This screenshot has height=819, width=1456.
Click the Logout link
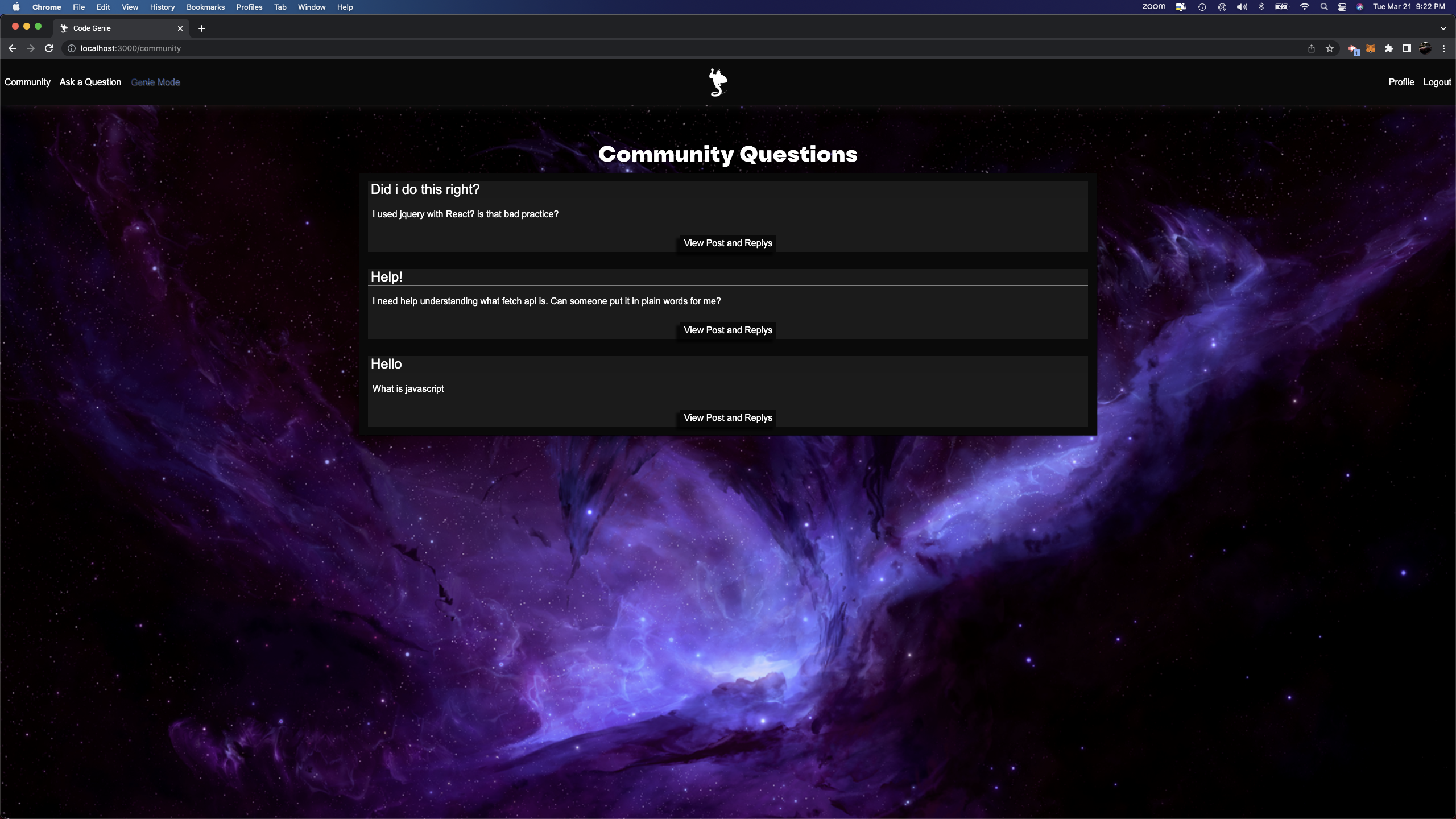pyautogui.click(x=1437, y=82)
